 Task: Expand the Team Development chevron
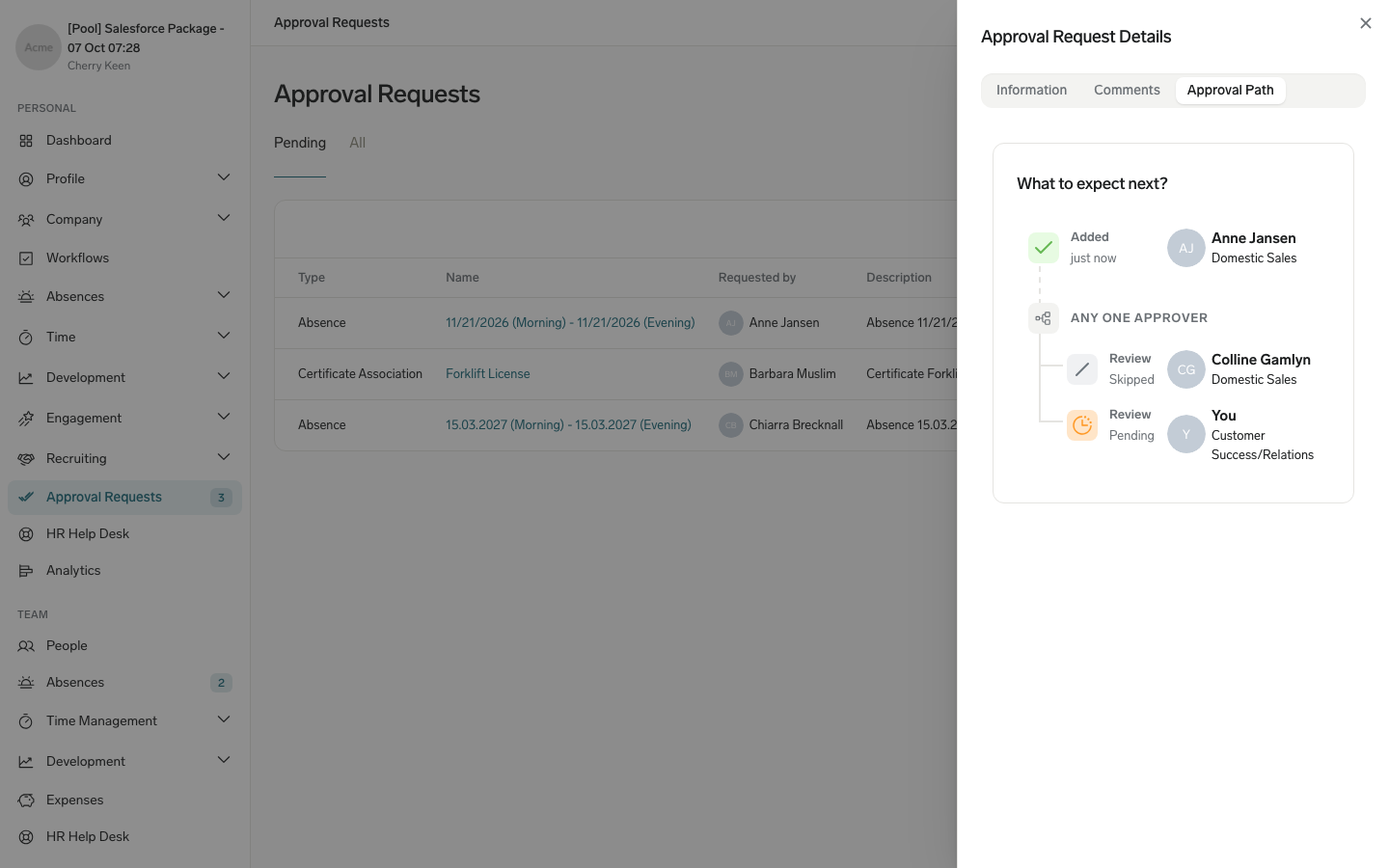pyautogui.click(x=224, y=760)
